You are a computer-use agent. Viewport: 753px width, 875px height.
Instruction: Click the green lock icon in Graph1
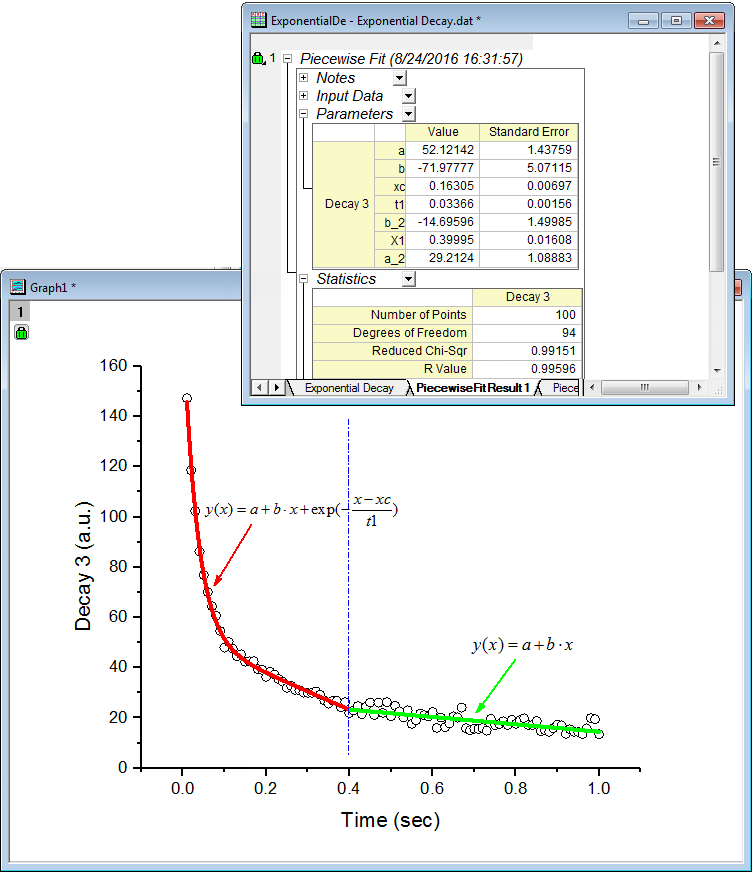(21, 332)
